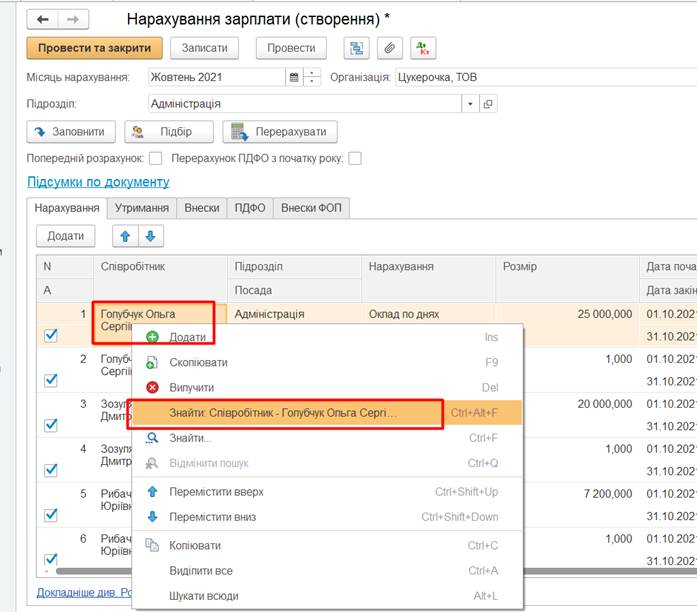
Task: Click the paperclip attachments icon
Action: click(x=390, y=48)
